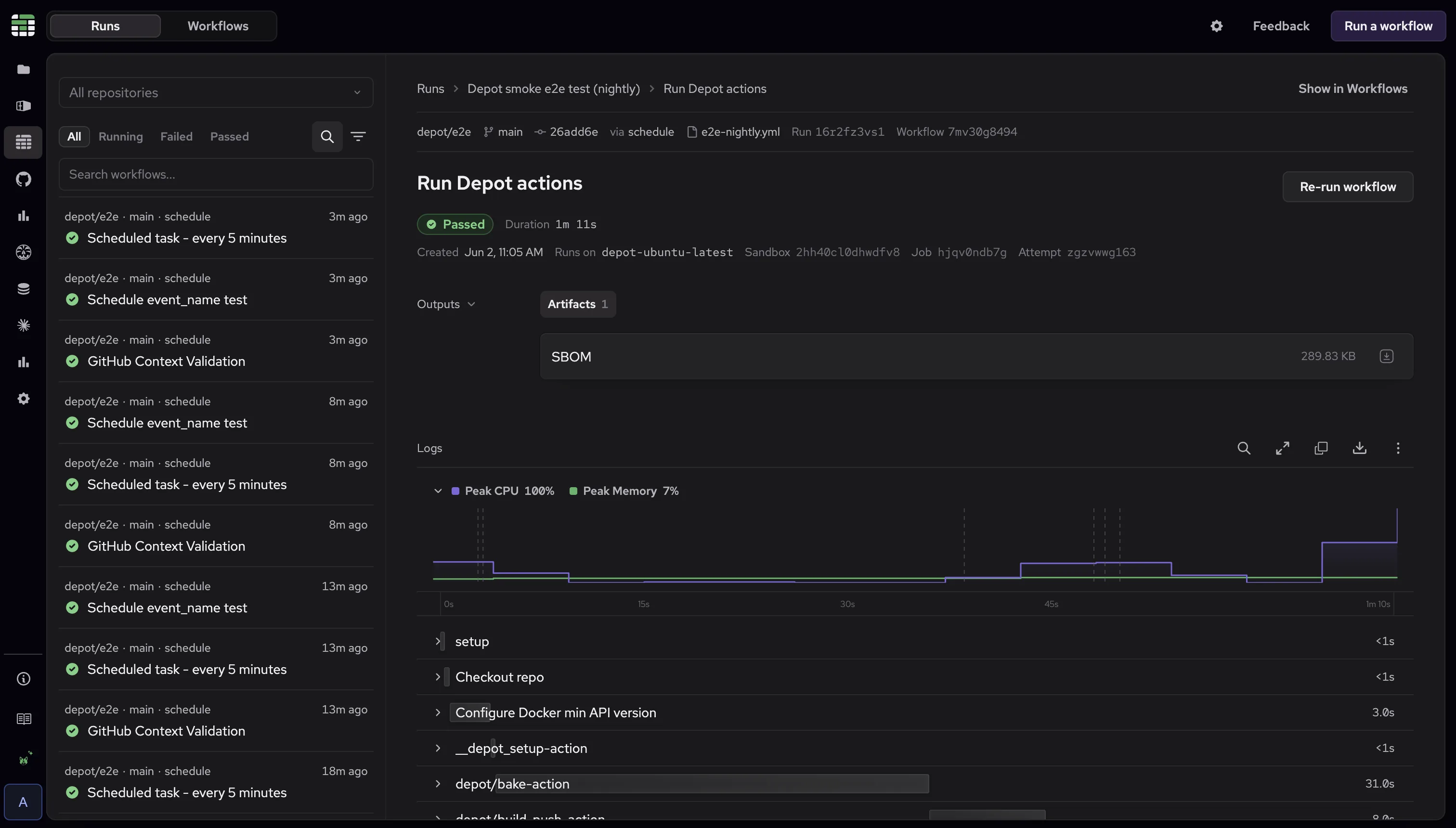1456x828 pixels.
Task: Click the Re-run workflow button
Action: (1348, 187)
